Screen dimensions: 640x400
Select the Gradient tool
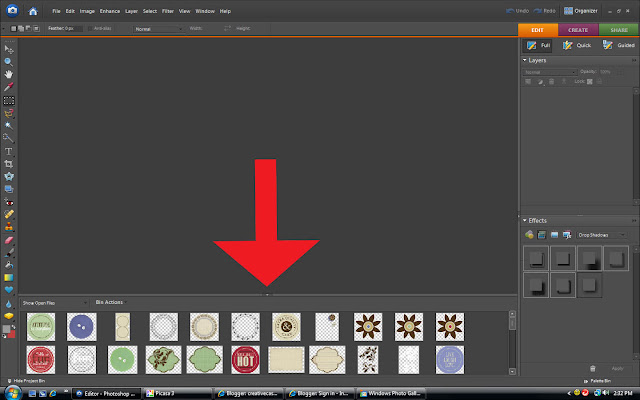(x=9, y=278)
